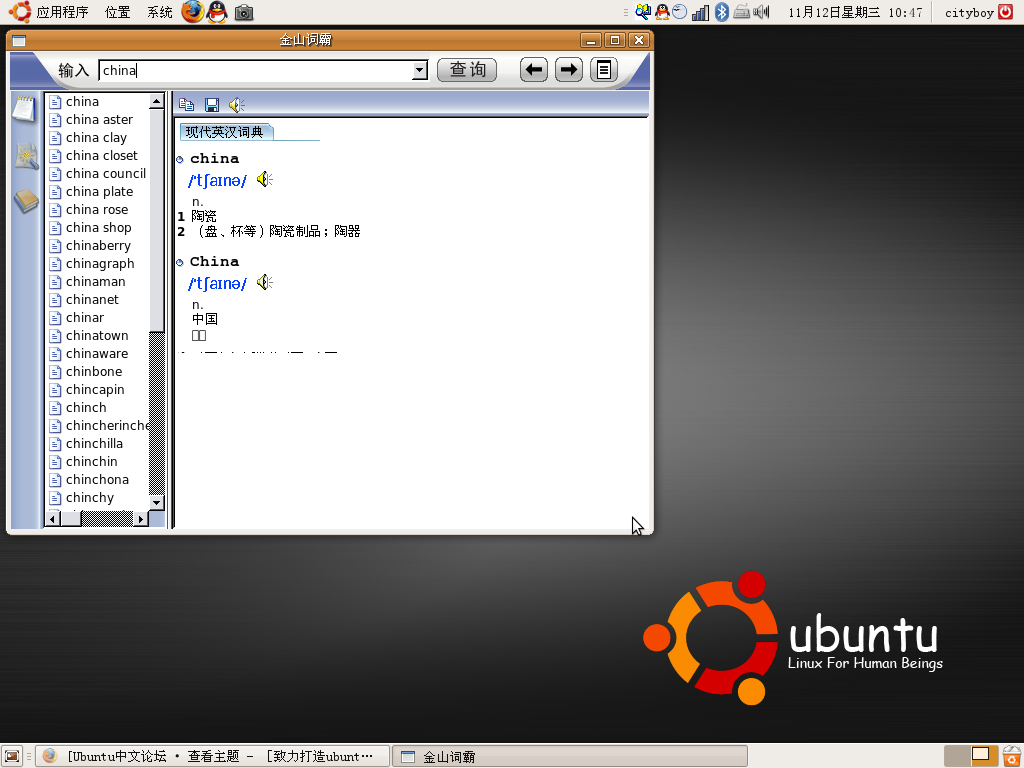Select chinch in word list
1024x768 pixels.
click(86, 408)
